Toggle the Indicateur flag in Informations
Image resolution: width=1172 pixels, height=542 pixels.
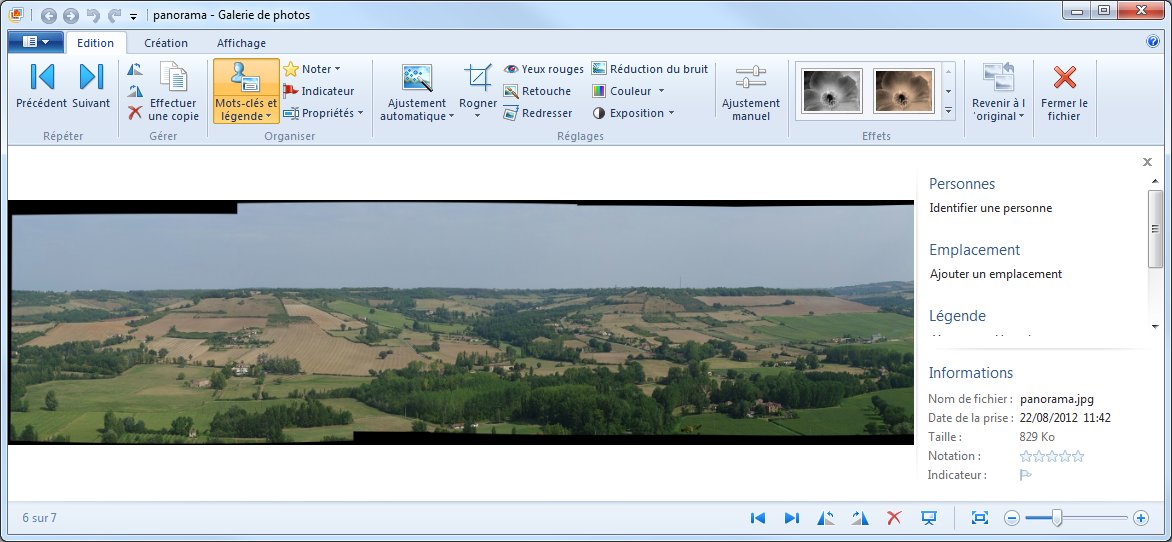click(1026, 475)
